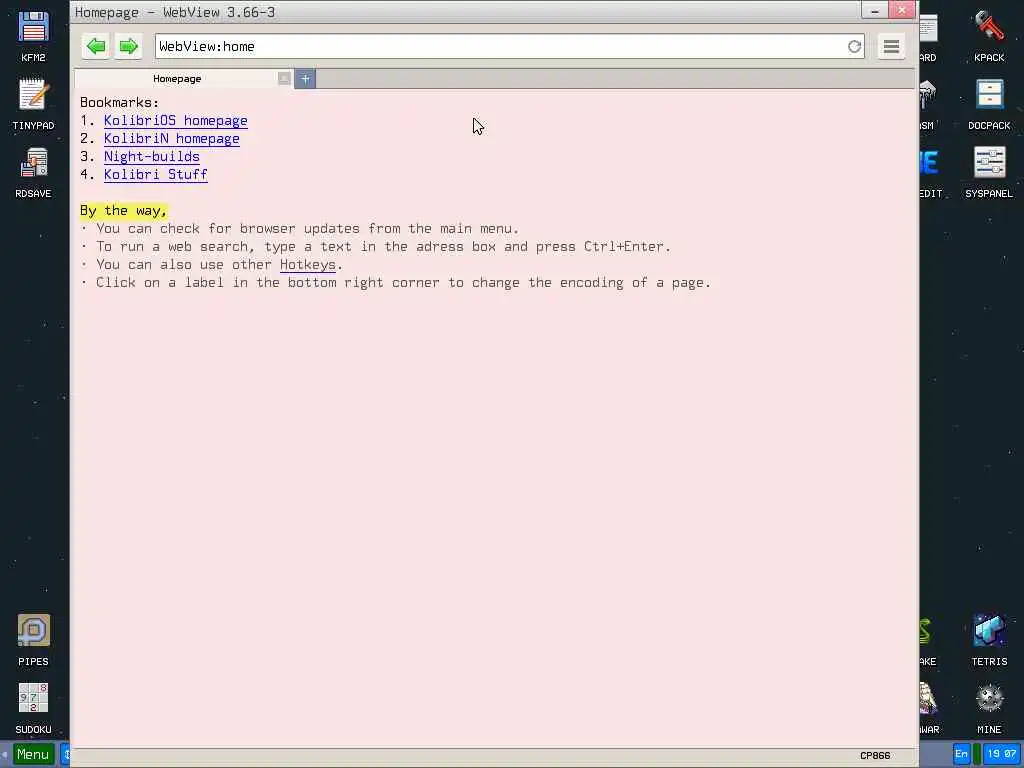Open the Hotkeys link
1024x768 pixels.
(x=308, y=264)
